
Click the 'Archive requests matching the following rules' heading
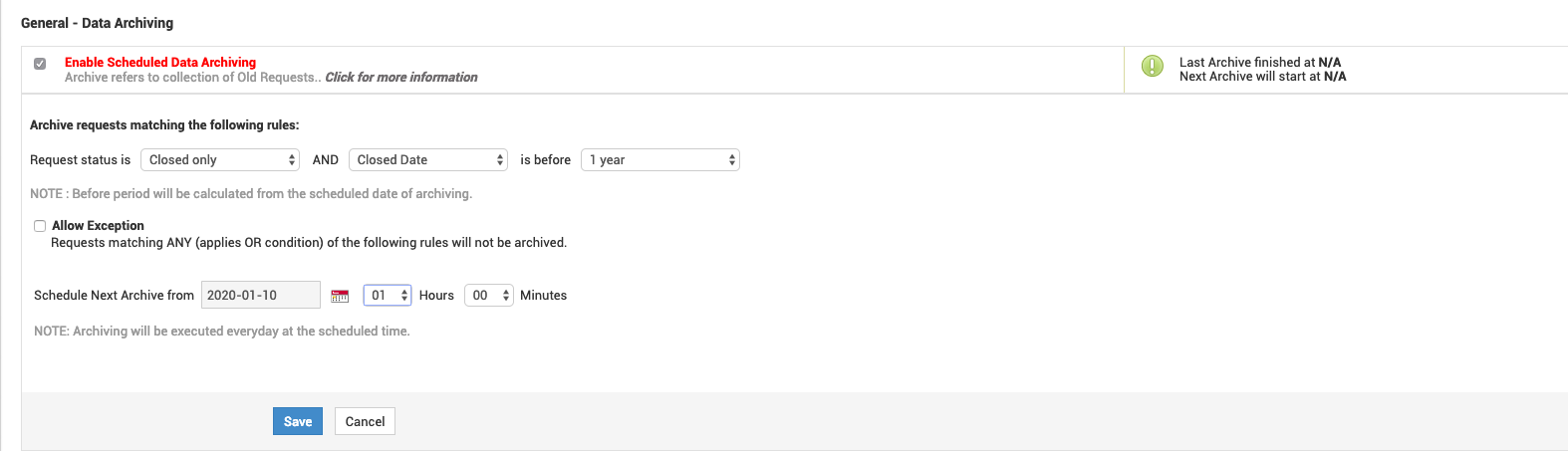[x=164, y=125]
